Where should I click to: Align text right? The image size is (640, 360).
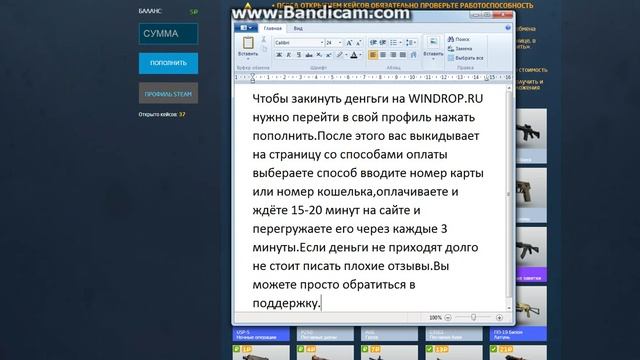(393, 55)
